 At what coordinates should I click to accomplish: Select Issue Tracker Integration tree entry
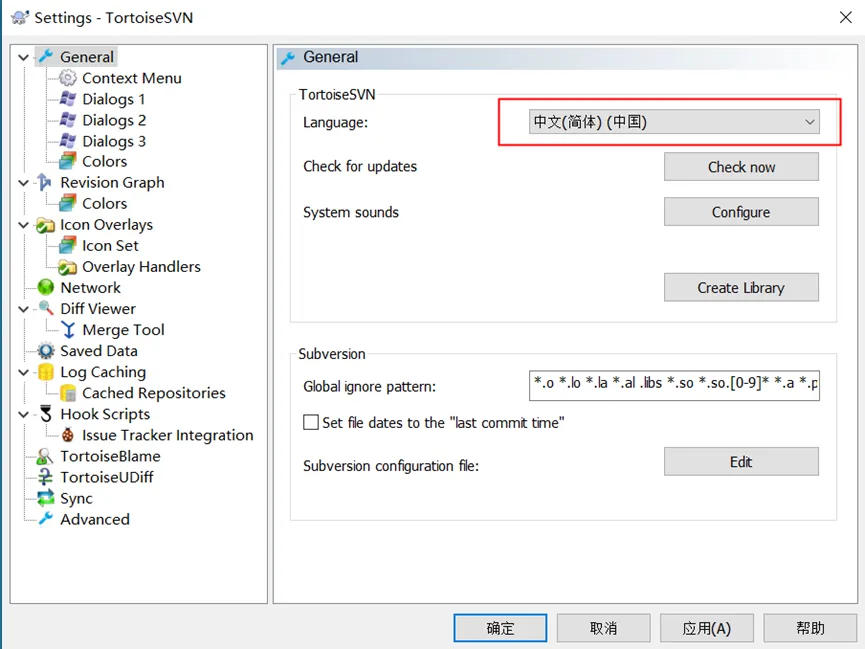click(168, 435)
